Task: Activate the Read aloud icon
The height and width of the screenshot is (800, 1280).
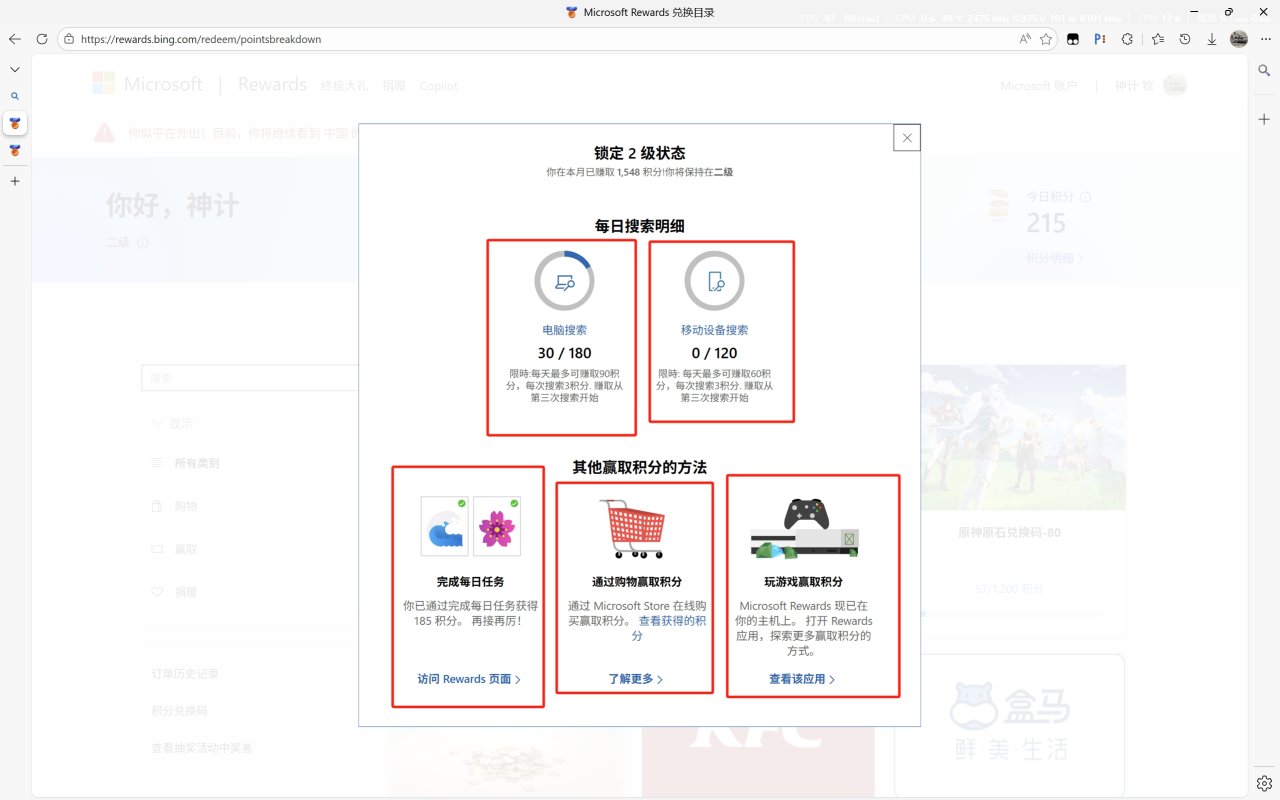Action: coord(1025,39)
